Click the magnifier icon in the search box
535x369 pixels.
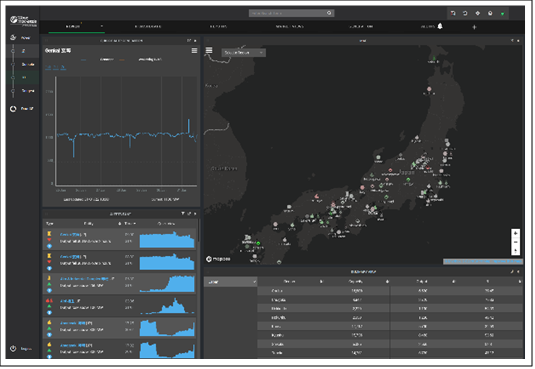point(329,13)
